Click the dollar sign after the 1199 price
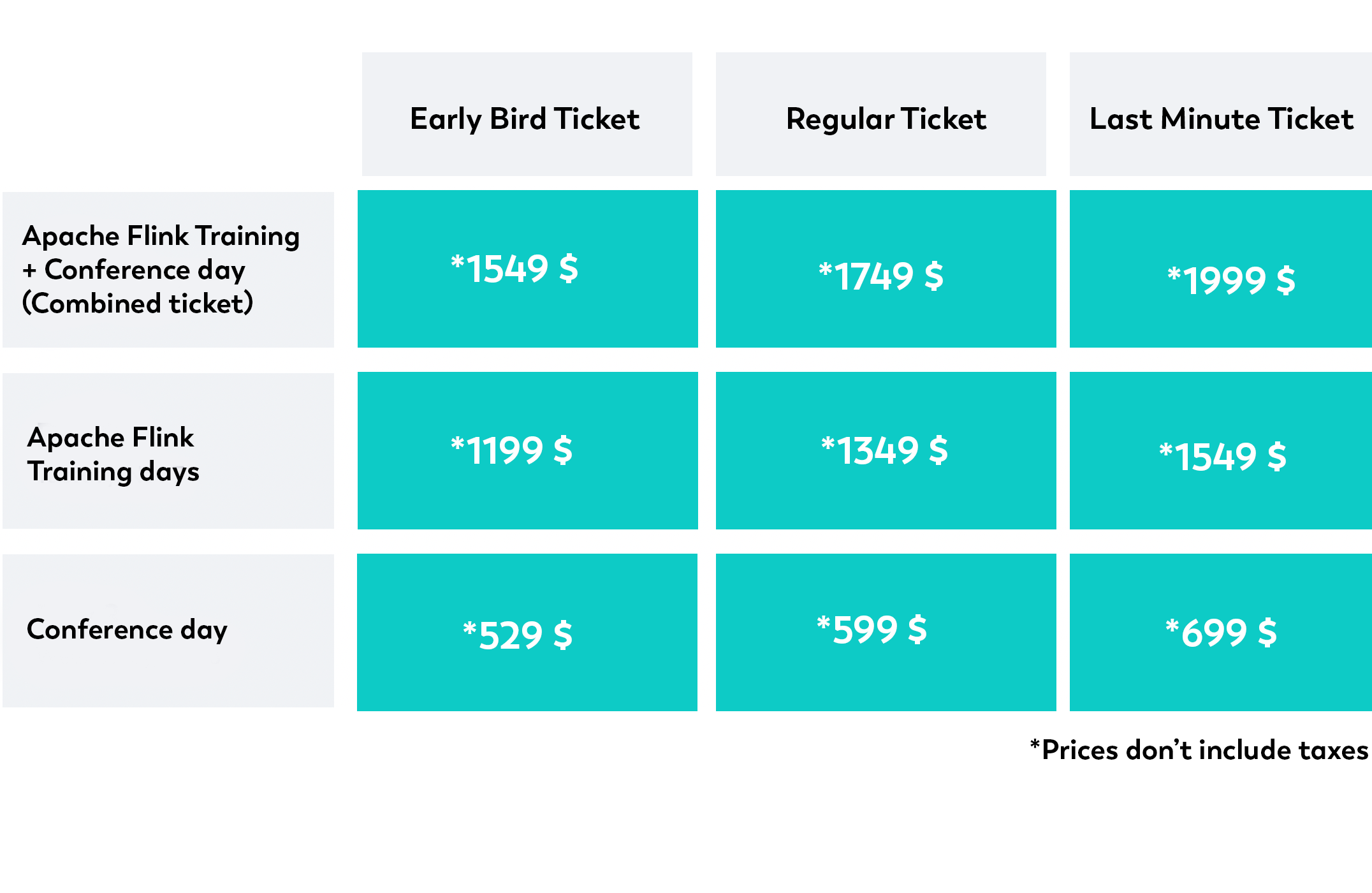This screenshot has height=893, width=1372. (563, 450)
